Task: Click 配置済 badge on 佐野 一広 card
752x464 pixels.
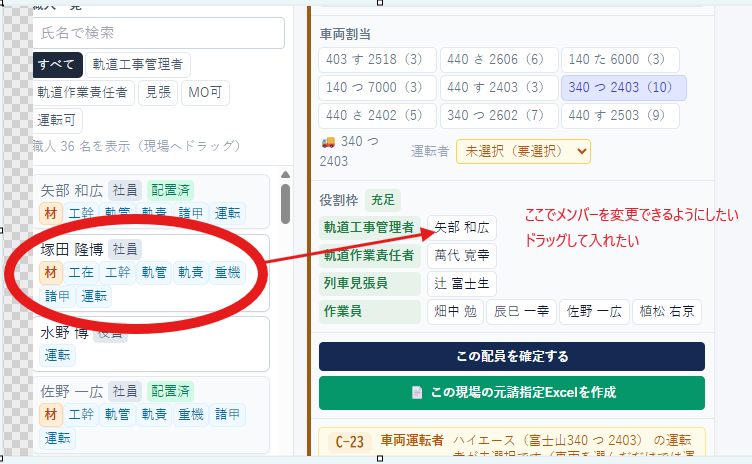Action: (171, 392)
